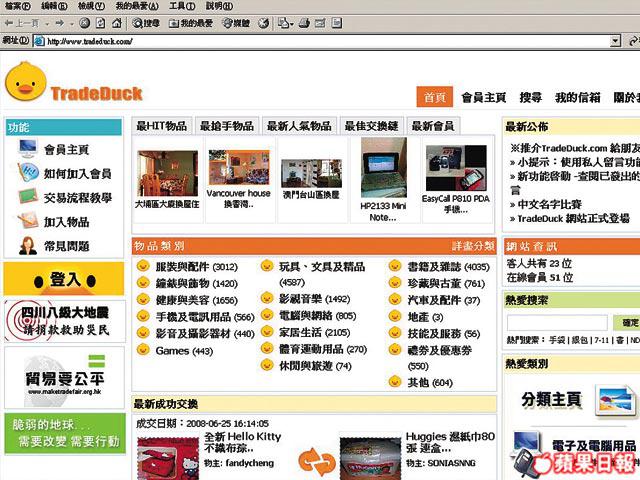Click the 交易流程教學 sidebar icon
The height and width of the screenshot is (480, 640).
(x=27, y=198)
